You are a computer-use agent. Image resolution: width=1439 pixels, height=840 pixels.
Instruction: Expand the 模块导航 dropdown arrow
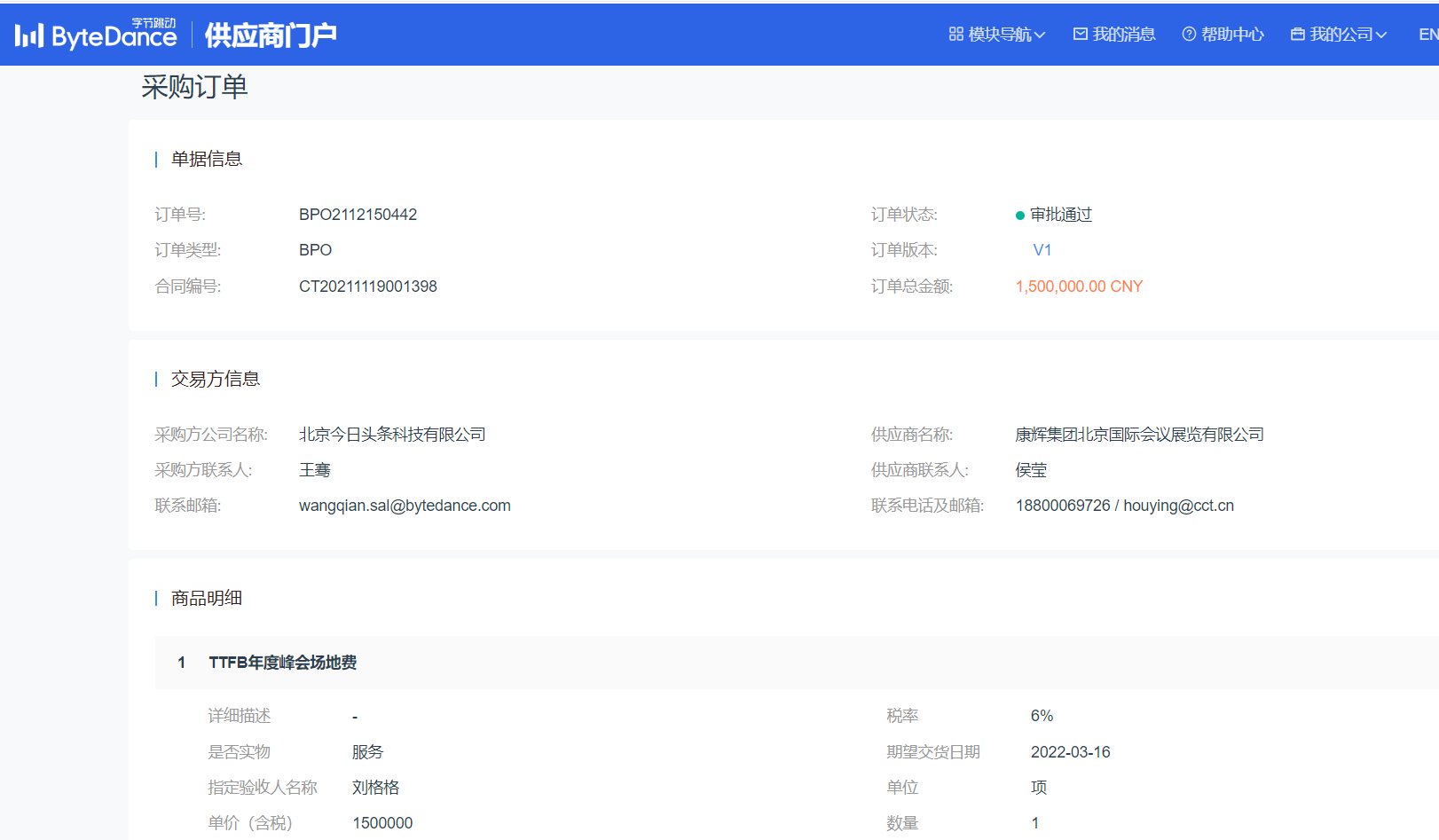pyautogui.click(x=1040, y=35)
